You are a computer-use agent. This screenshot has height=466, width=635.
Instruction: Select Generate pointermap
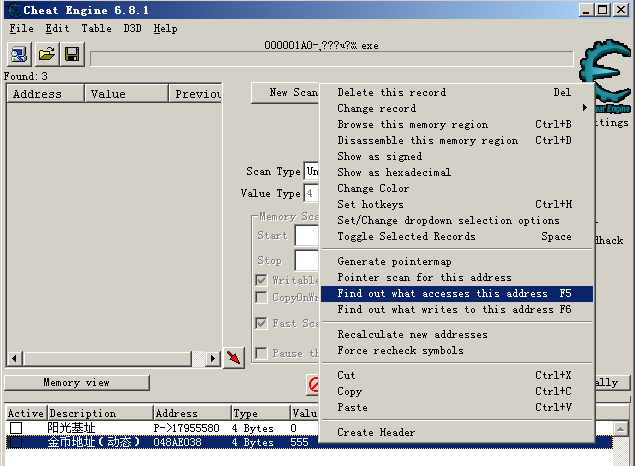[x=457, y=262]
